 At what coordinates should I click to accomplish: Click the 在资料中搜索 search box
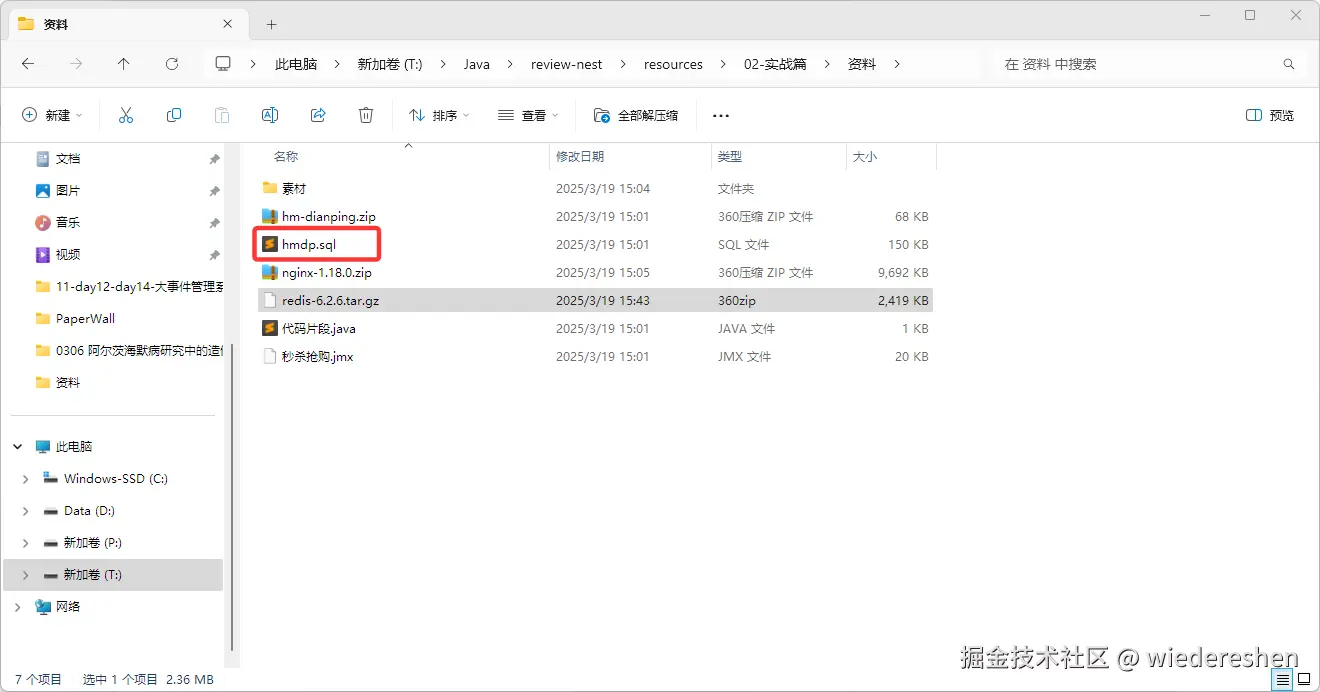click(1120, 63)
